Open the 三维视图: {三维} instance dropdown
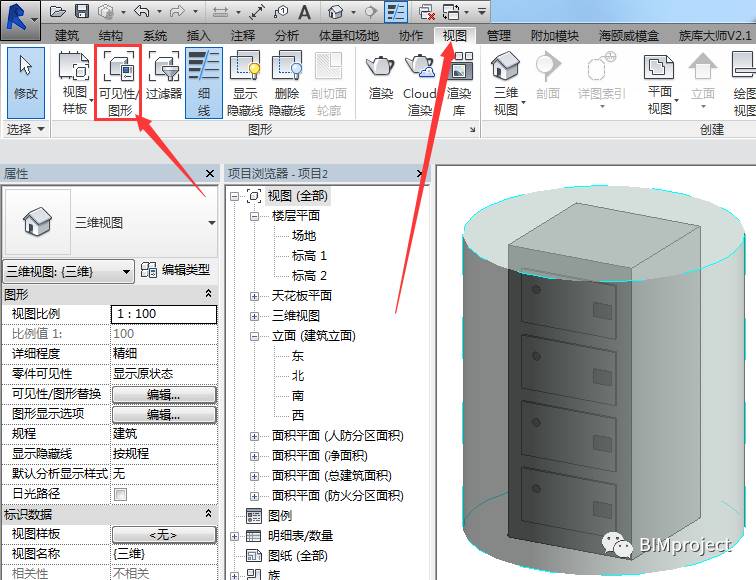This screenshot has width=756, height=580. tap(68, 271)
